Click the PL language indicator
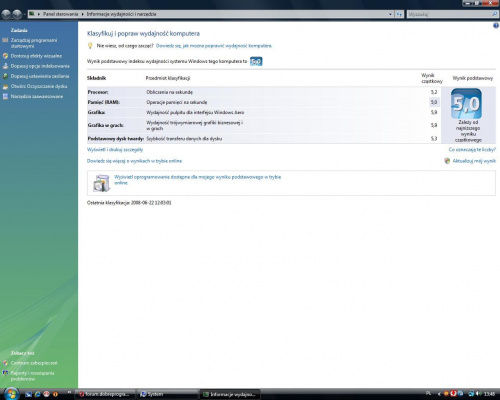The width and height of the screenshot is (500, 400). 428,394
